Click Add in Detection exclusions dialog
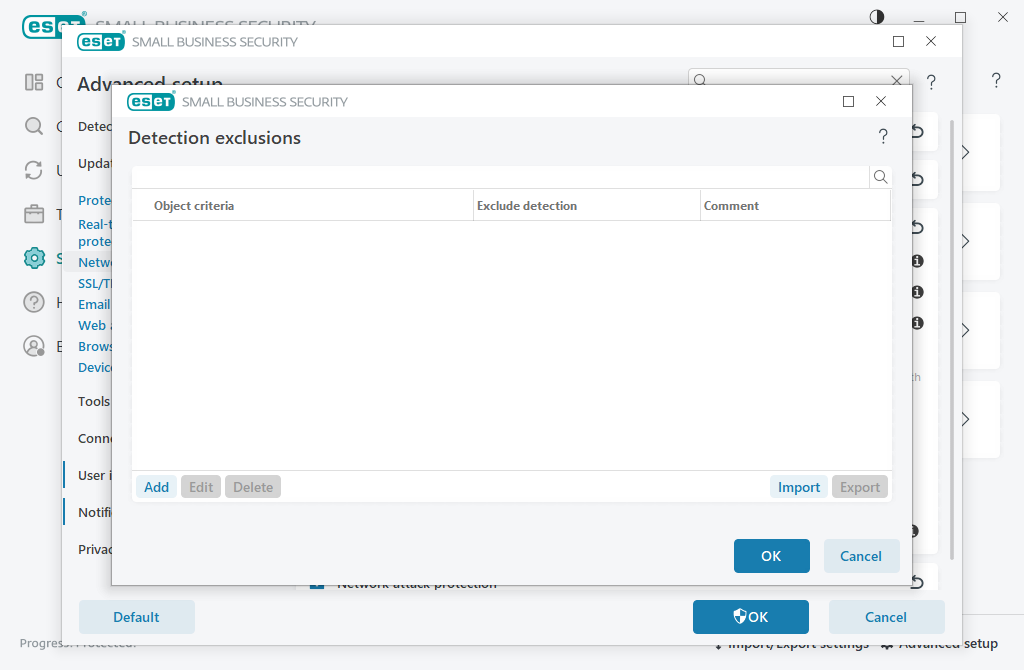The height and width of the screenshot is (670, 1024). click(156, 487)
